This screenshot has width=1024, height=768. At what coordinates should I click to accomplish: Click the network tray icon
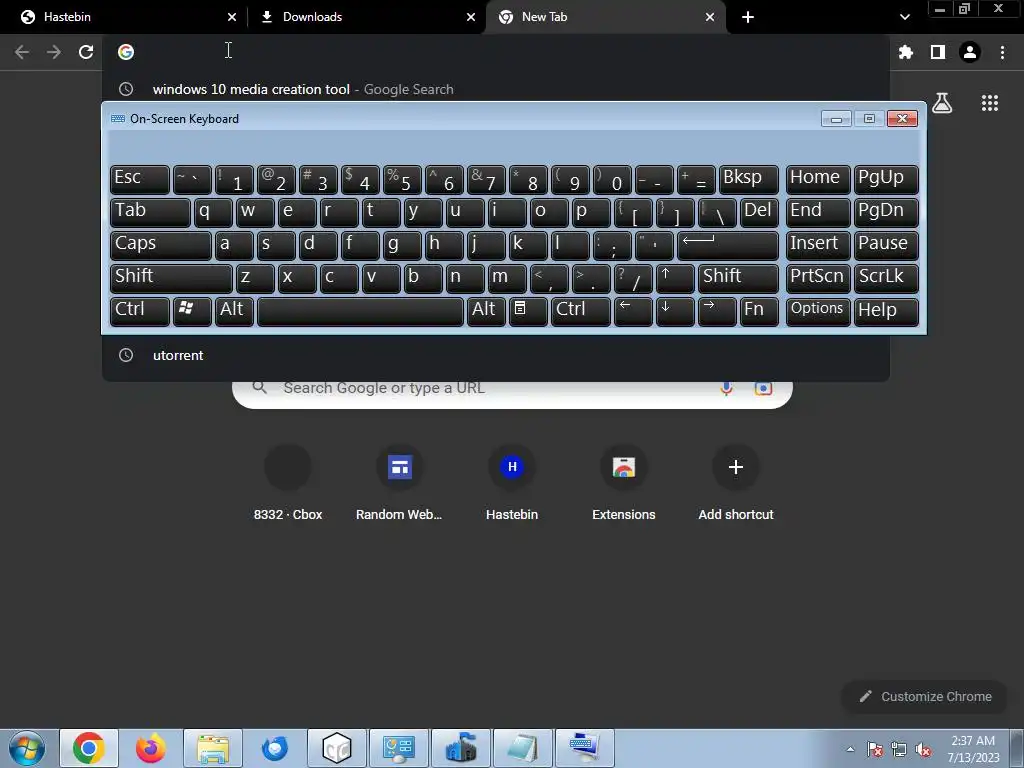(899, 749)
